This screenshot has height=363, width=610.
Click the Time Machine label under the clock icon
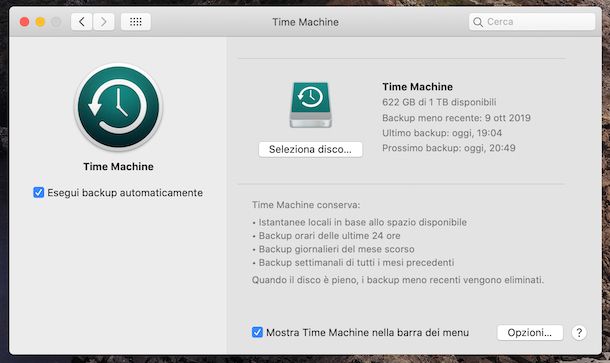[118, 167]
